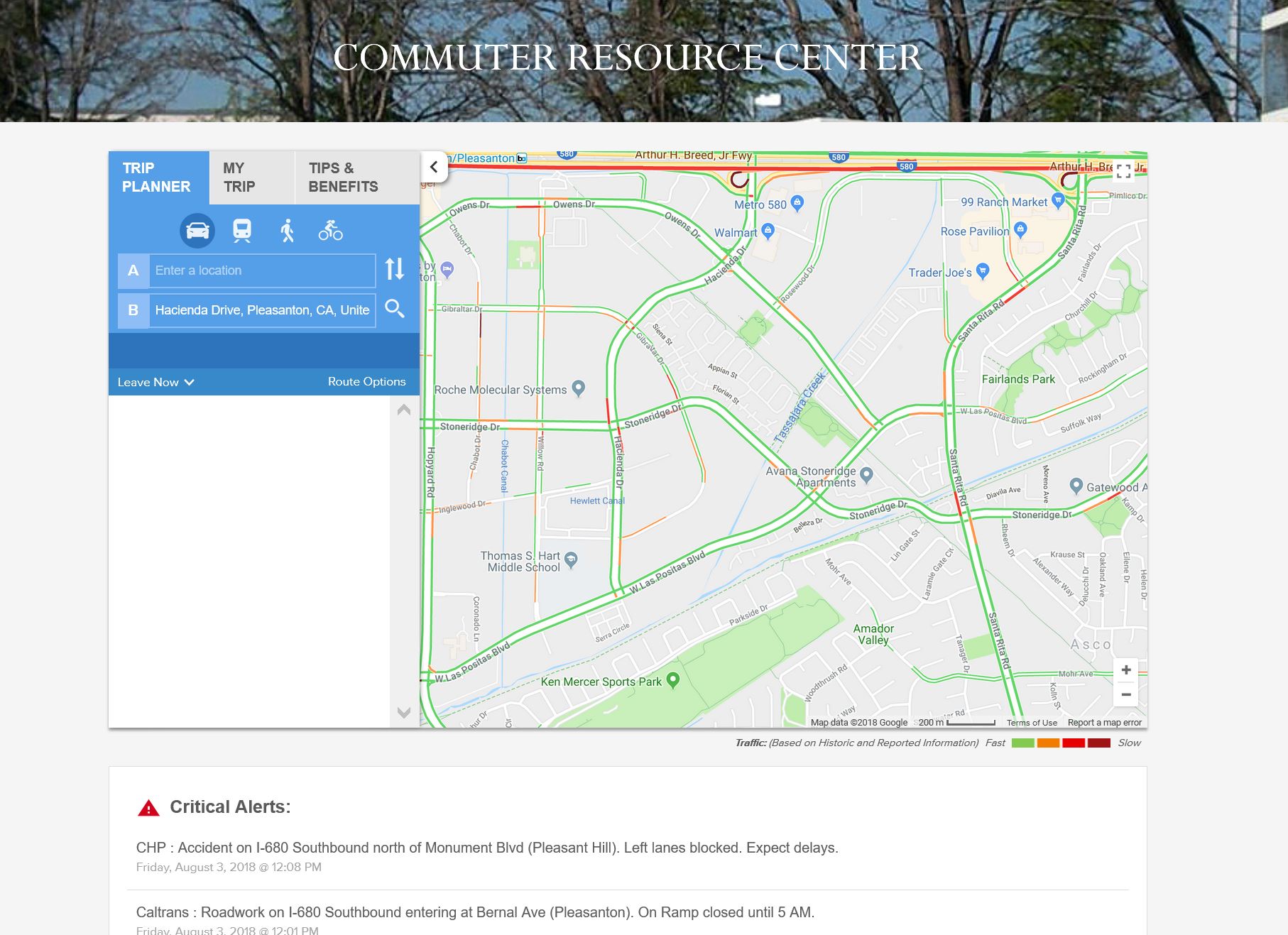Click the Thomas S. Hart Middle School marker
Viewport: 1288px width, 935px height.
[x=571, y=559]
